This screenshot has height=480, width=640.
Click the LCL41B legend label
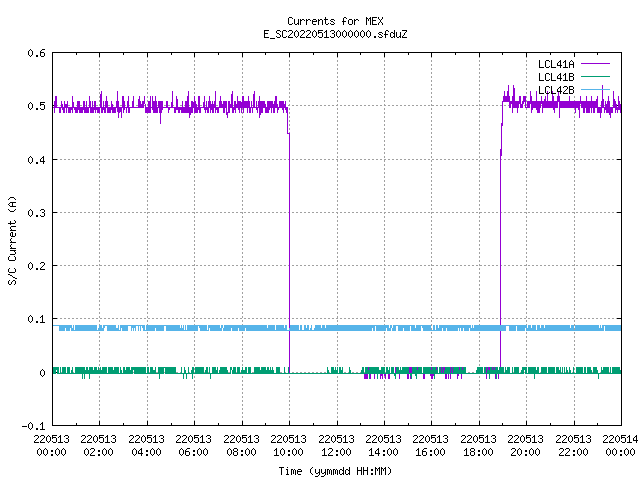coord(556,77)
